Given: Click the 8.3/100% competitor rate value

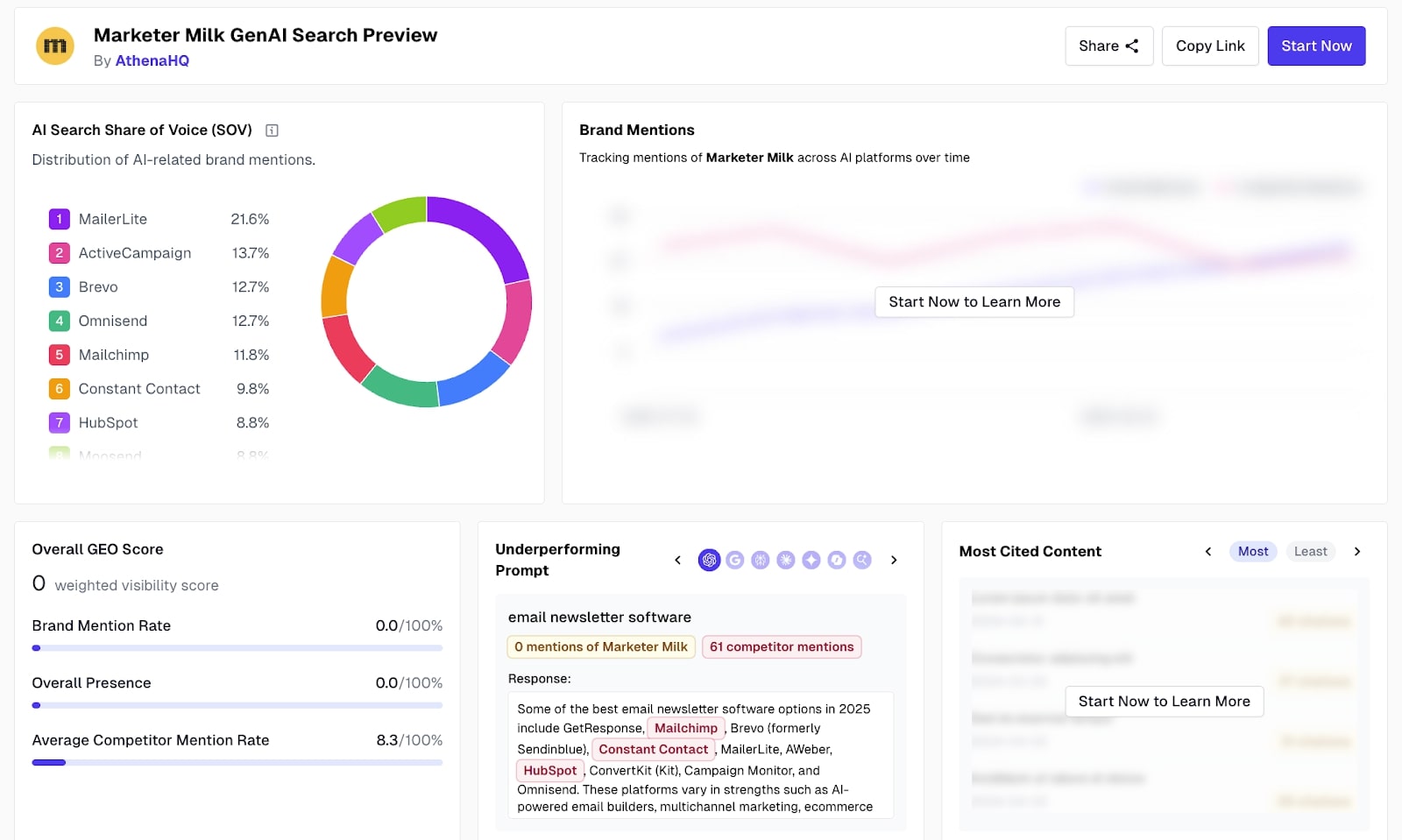Looking at the screenshot, I should click(409, 740).
